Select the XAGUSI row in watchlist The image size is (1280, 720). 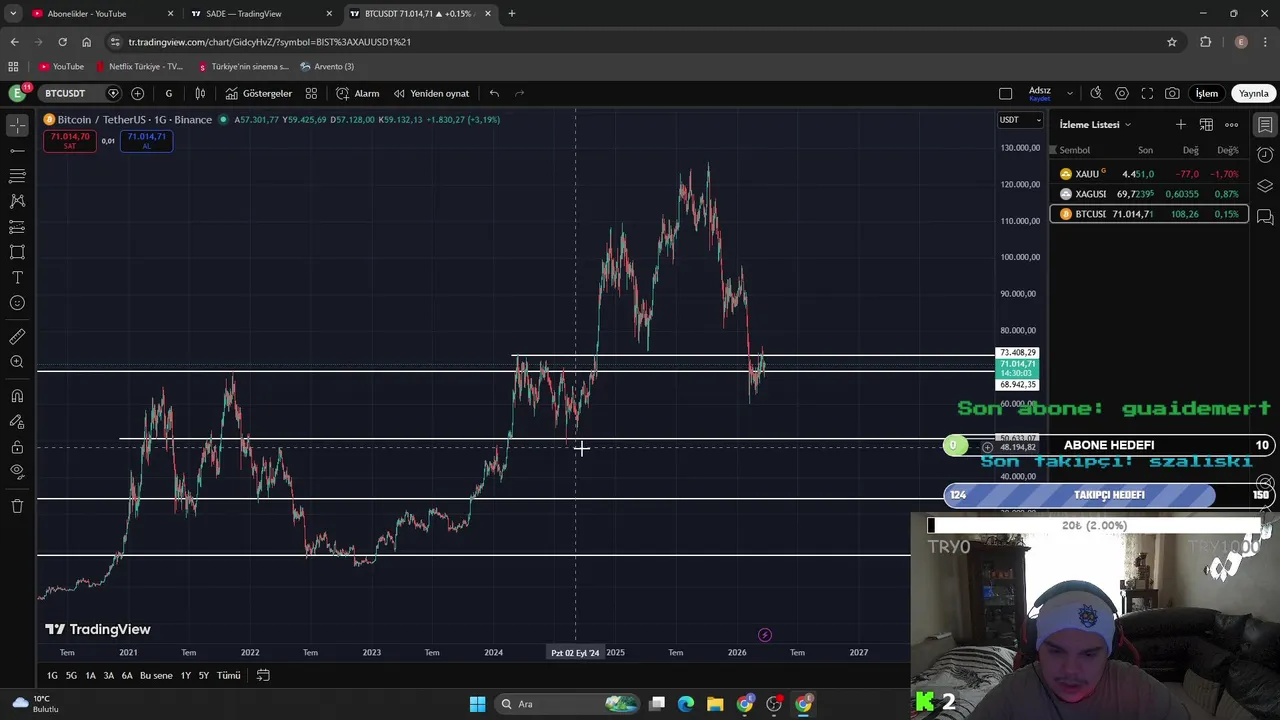(x=1149, y=194)
